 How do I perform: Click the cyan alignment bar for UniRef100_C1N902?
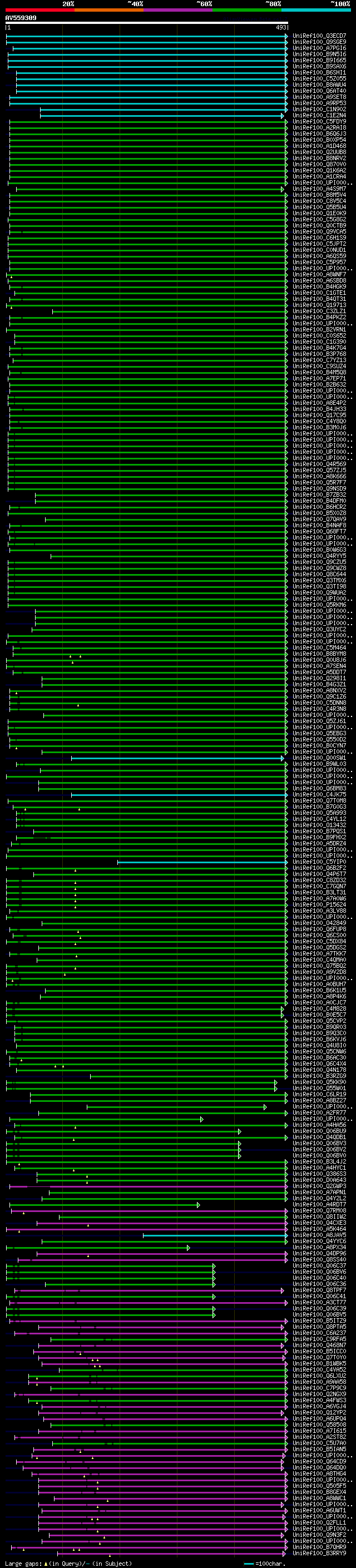(164, 110)
